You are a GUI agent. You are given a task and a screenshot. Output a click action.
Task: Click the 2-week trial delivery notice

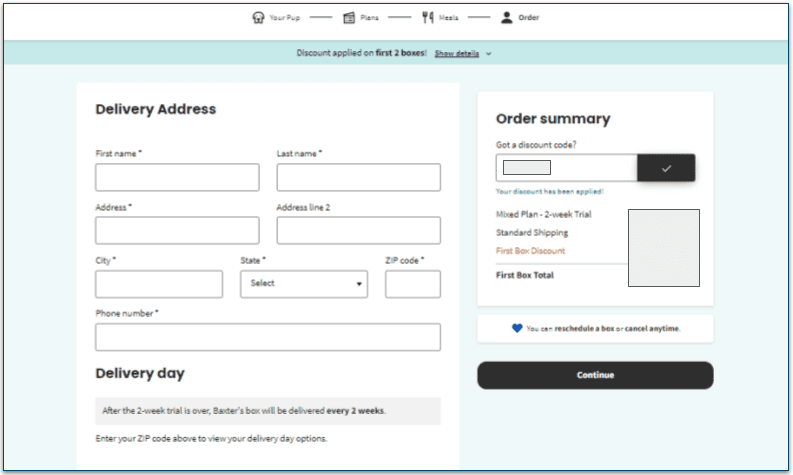(x=268, y=411)
